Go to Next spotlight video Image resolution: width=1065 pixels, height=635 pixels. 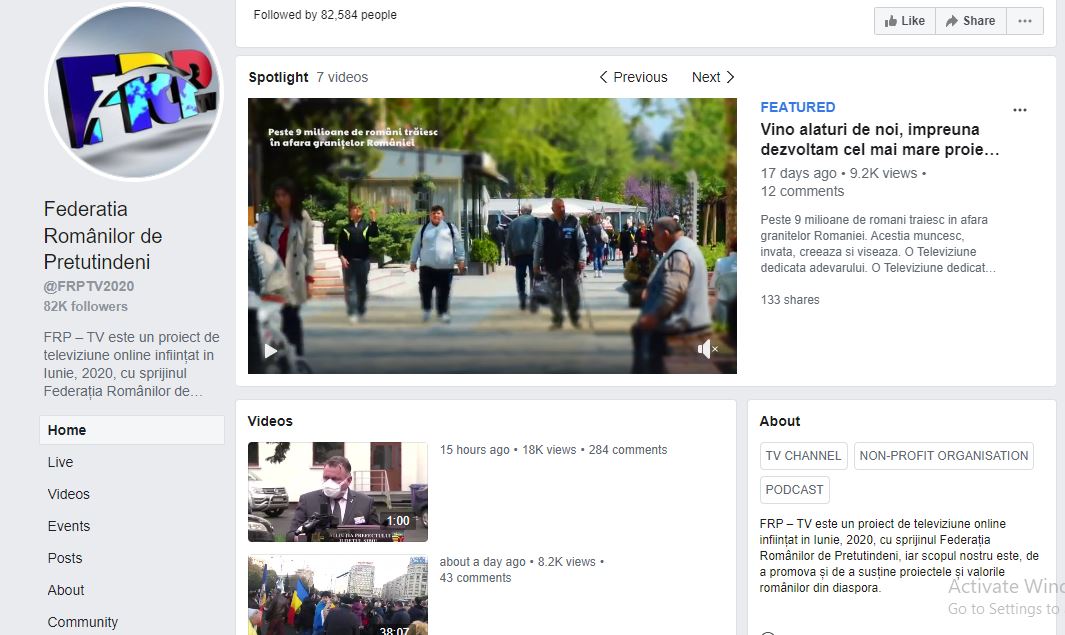(713, 77)
